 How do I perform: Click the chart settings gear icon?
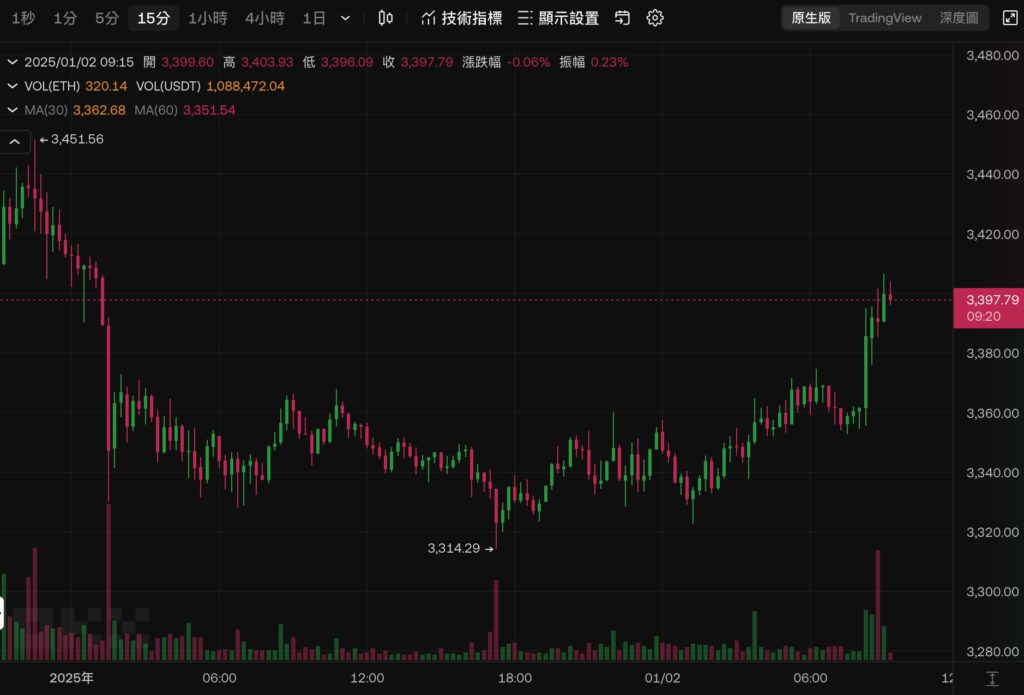tap(655, 18)
